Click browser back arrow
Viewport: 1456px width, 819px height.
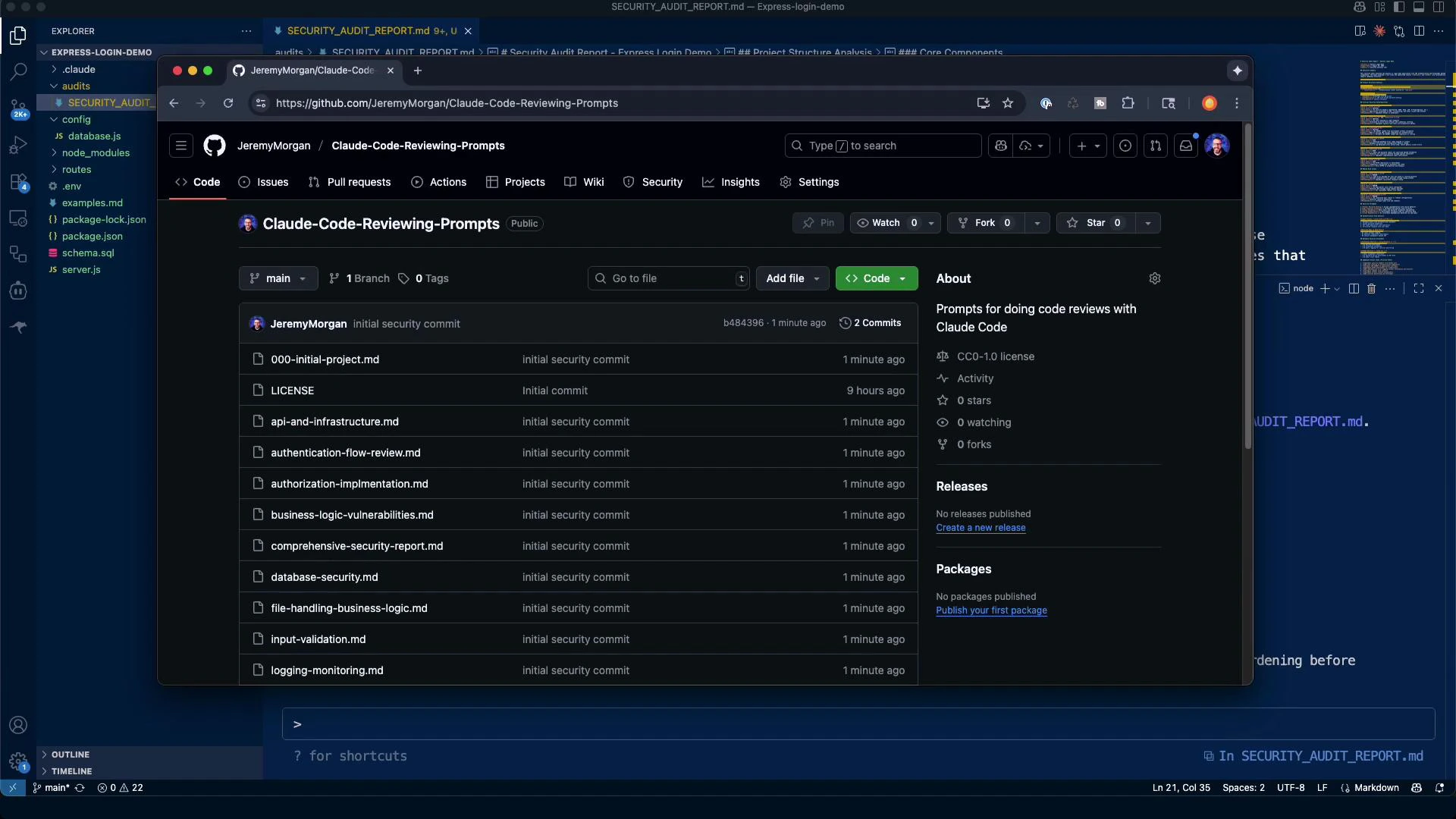[x=174, y=103]
